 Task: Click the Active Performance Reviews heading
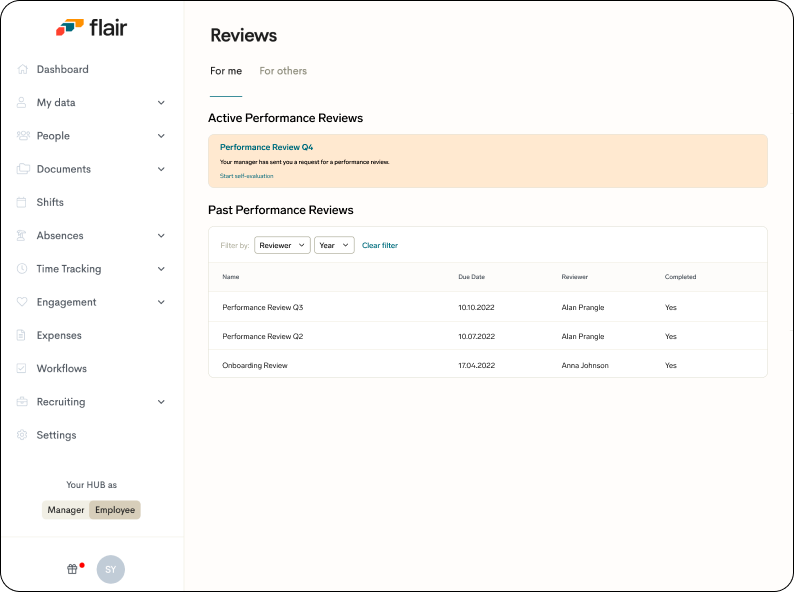click(286, 118)
